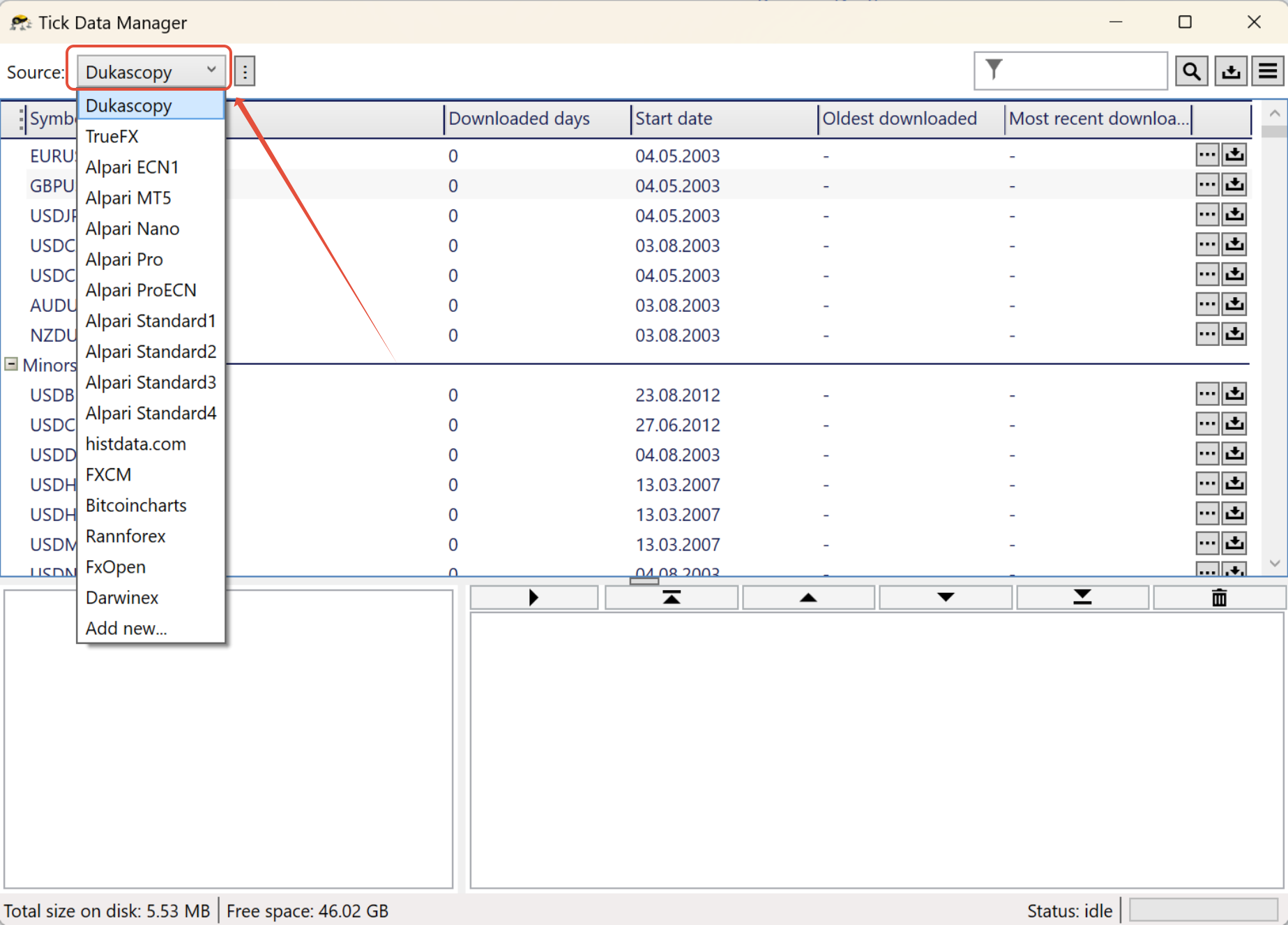The width and height of the screenshot is (1288, 925).
Task: Click Total size on disk text
Action: point(107,910)
